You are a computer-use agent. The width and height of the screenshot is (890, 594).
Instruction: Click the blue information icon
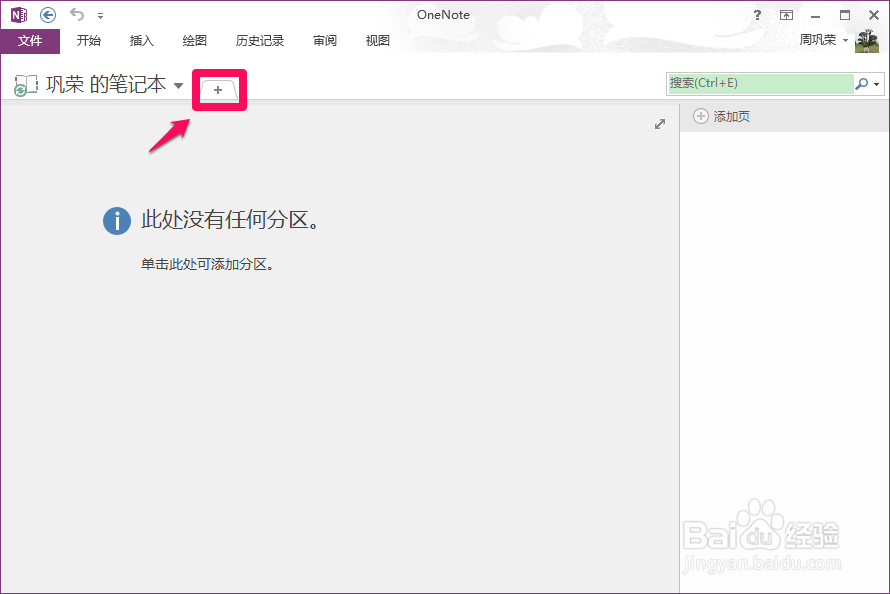[117, 221]
